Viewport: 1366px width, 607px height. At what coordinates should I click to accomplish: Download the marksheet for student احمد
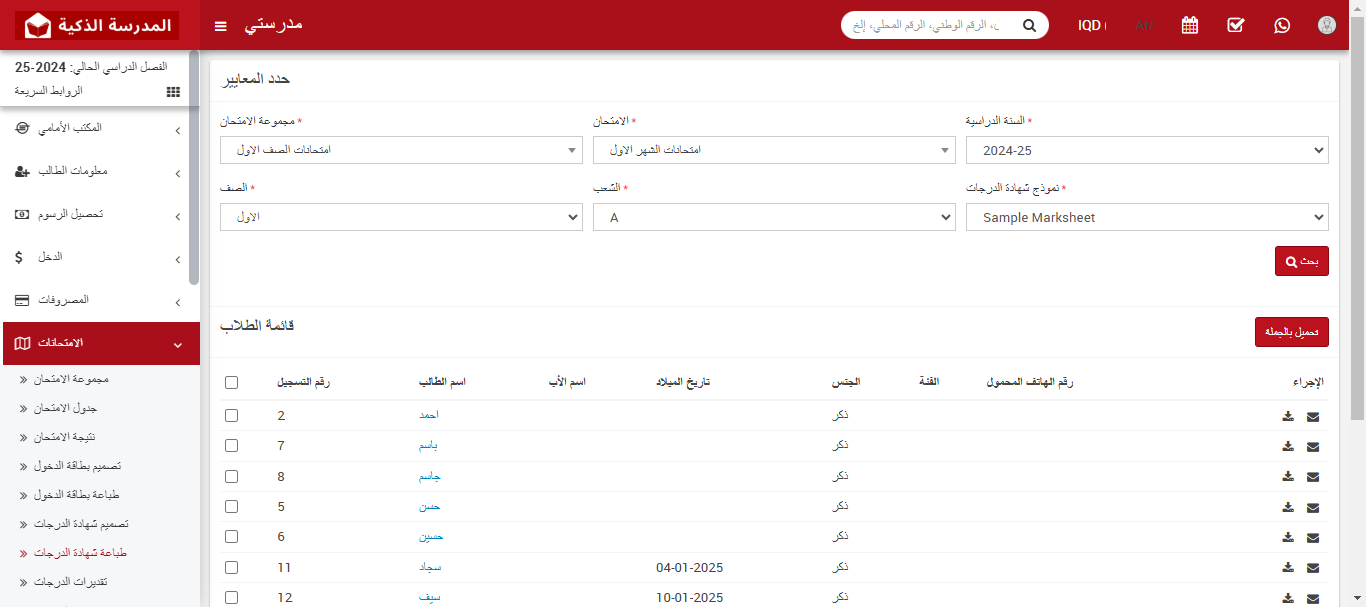[x=1288, y=416]
